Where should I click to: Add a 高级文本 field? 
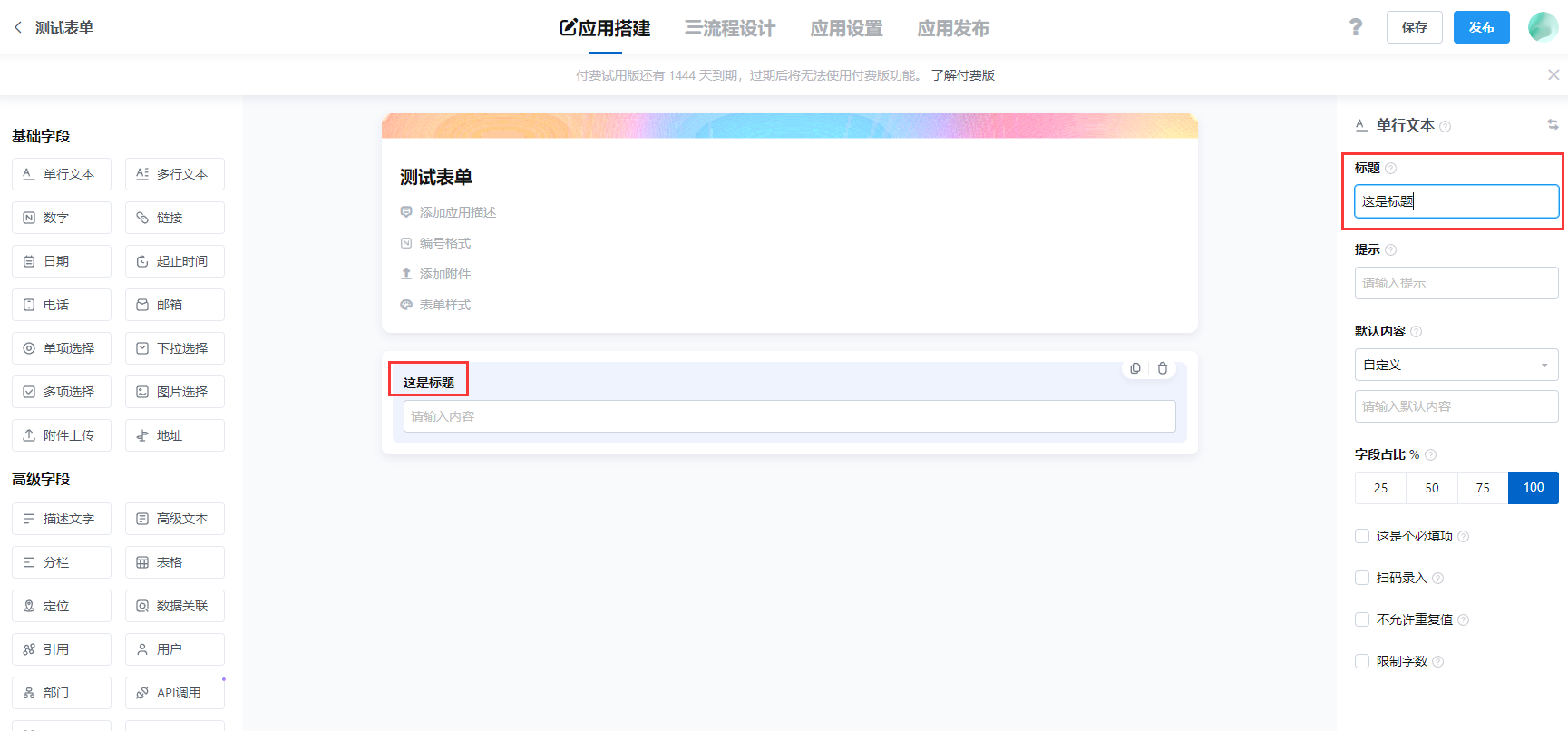click(175, 519)
